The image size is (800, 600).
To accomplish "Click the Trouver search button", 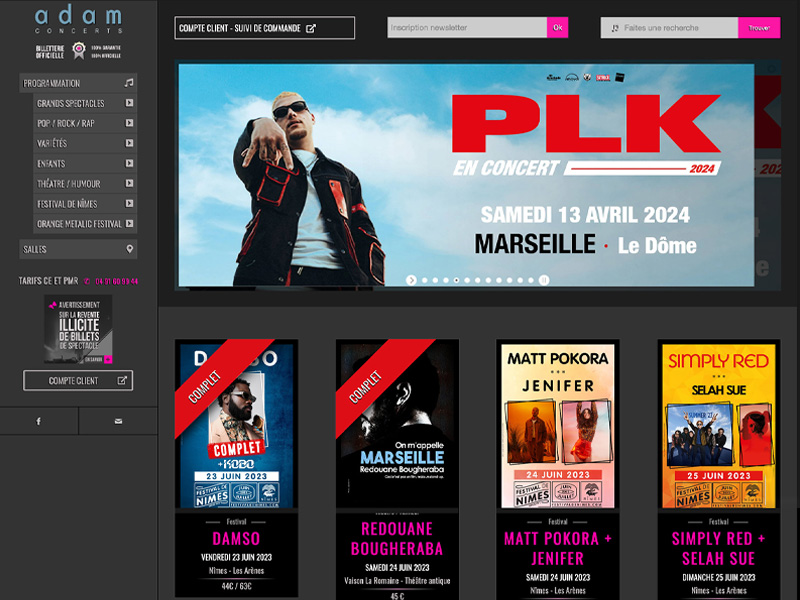I will coord(759,28).
